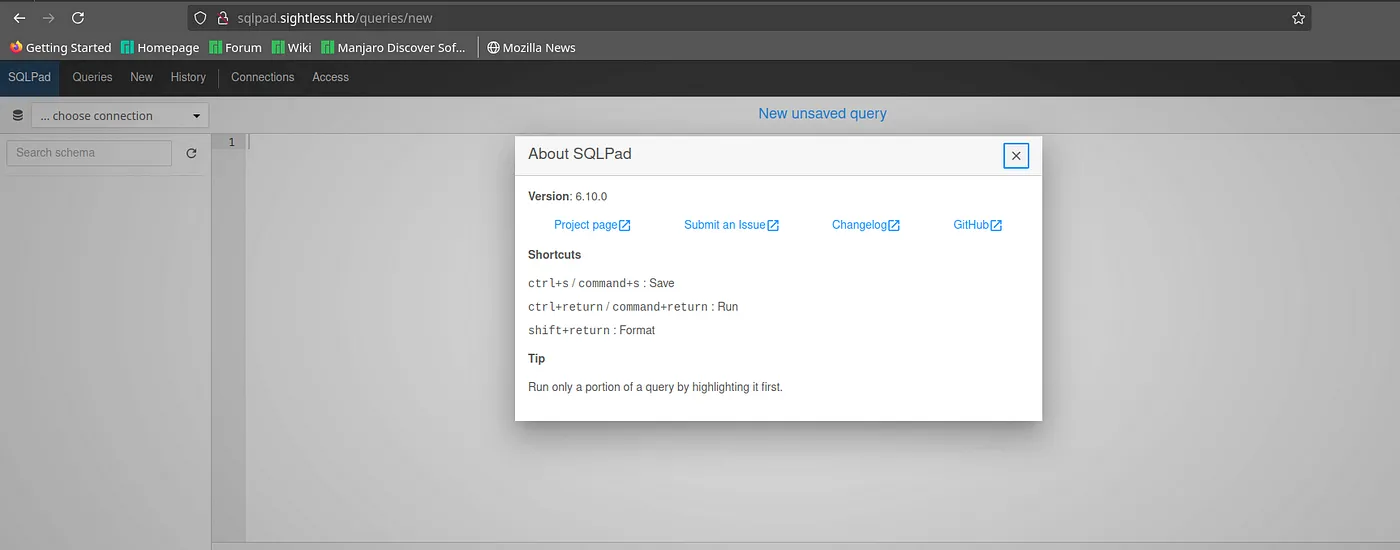Click the external-link icon beside GitHub
This screenshot has height=550, width=1400.
pos(996,225)
